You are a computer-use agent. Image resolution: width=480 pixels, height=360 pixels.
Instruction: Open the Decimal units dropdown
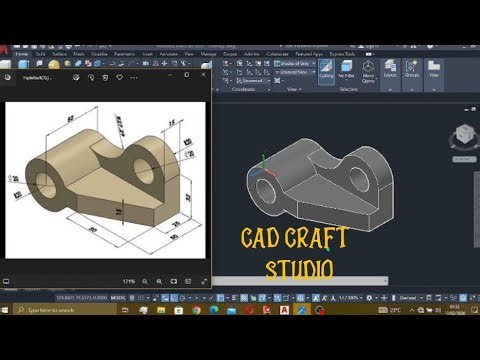click(411, 298)
